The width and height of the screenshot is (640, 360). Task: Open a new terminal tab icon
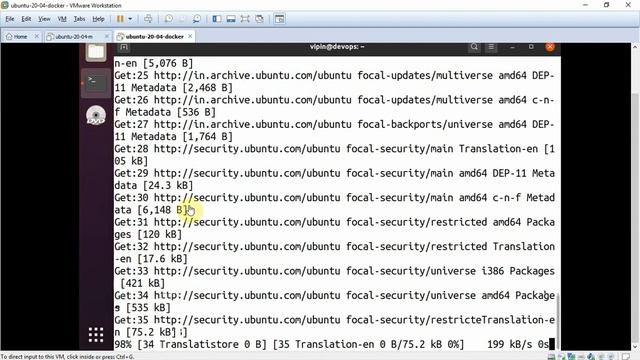[x=124, y=47]
